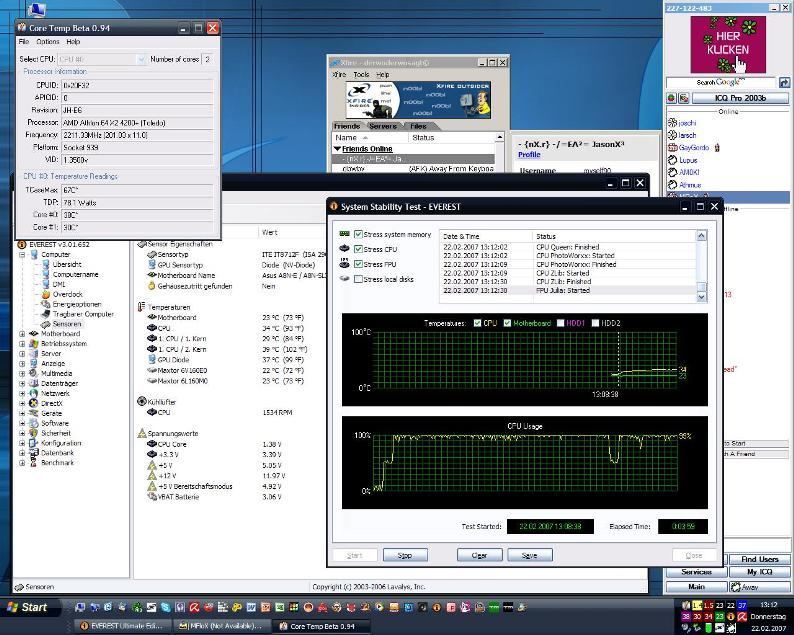Open EVEREST Ultimate Edition taskbar button
This screenshot has width=794, height=635.
click(123, 626)
